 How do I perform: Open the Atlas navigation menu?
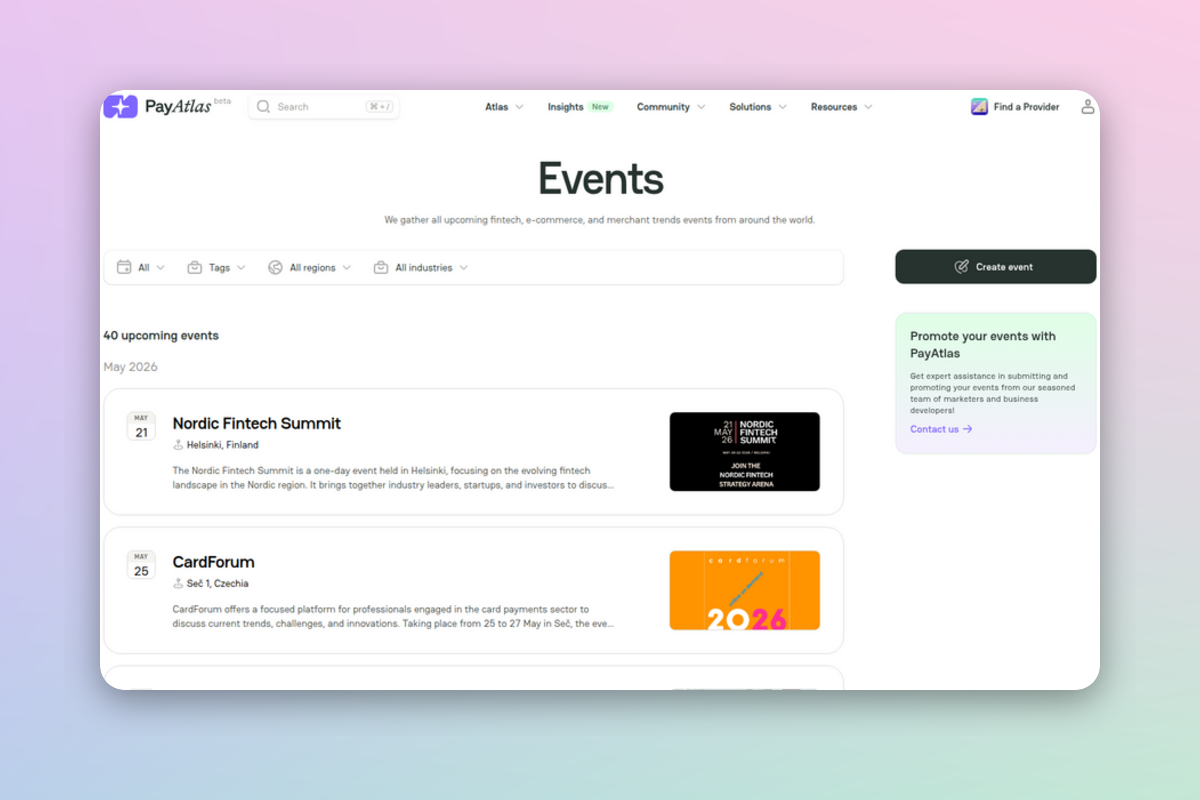click(504, 107)
